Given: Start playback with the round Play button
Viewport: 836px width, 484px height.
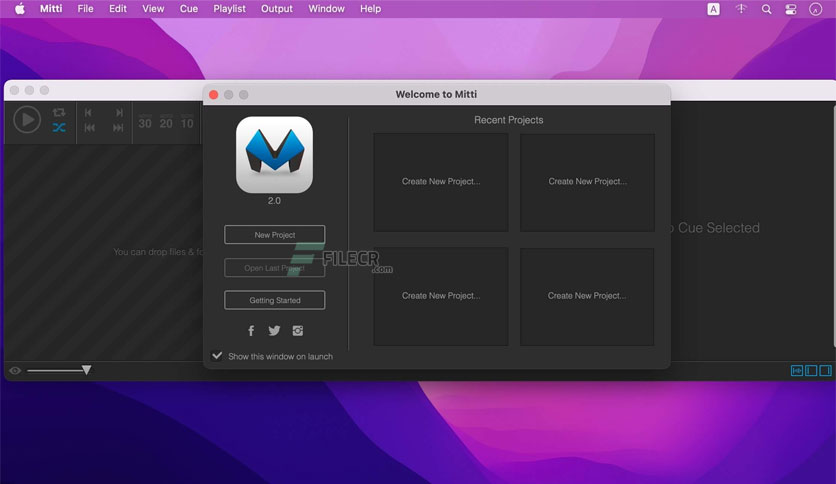Looking at the screenshot, I should pyautogui.click(x=27, y=119).
